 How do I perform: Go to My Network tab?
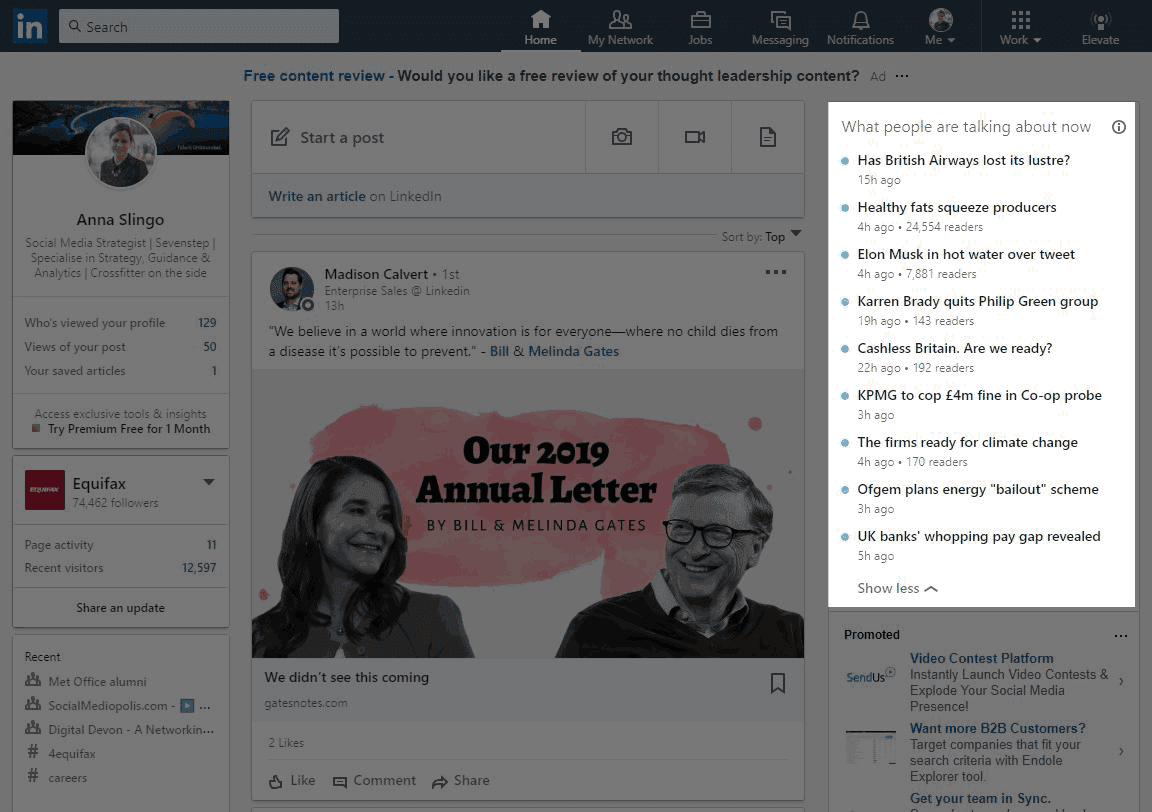click(620, 27)
